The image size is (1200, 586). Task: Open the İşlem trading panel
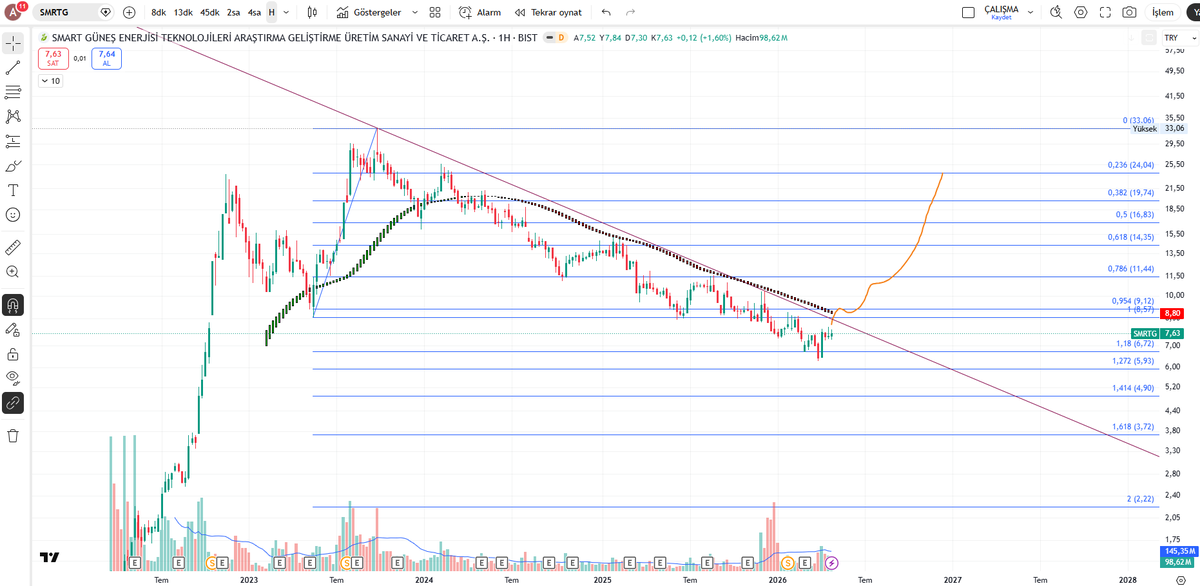[x=1163, y=12]
